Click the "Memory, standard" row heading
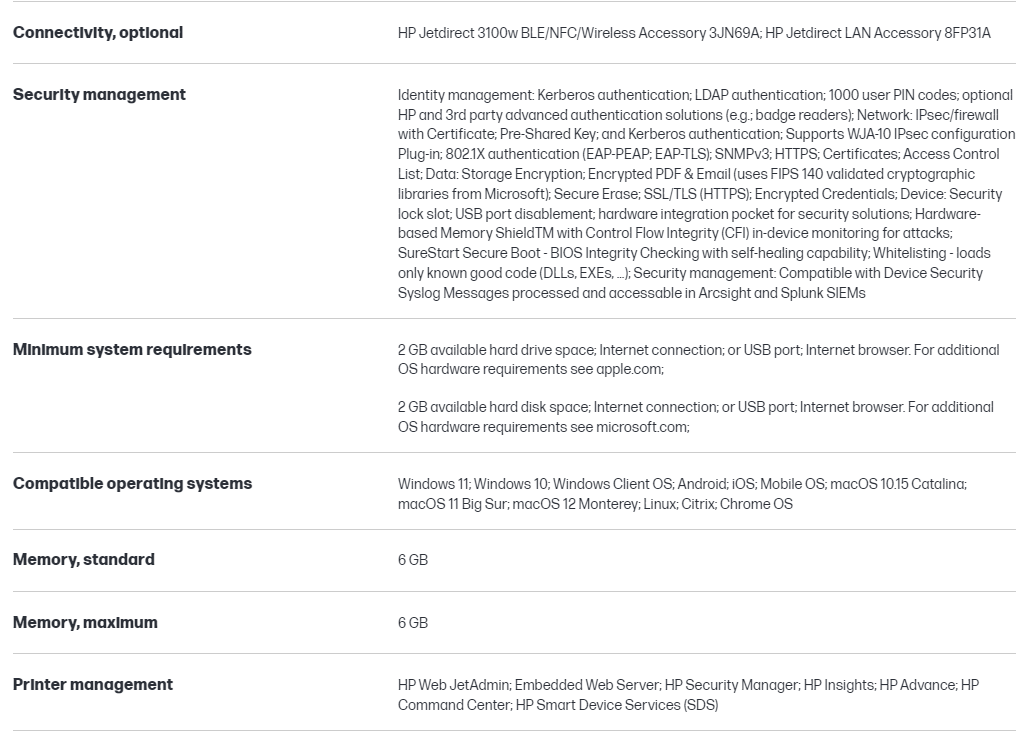 point(84,560)
